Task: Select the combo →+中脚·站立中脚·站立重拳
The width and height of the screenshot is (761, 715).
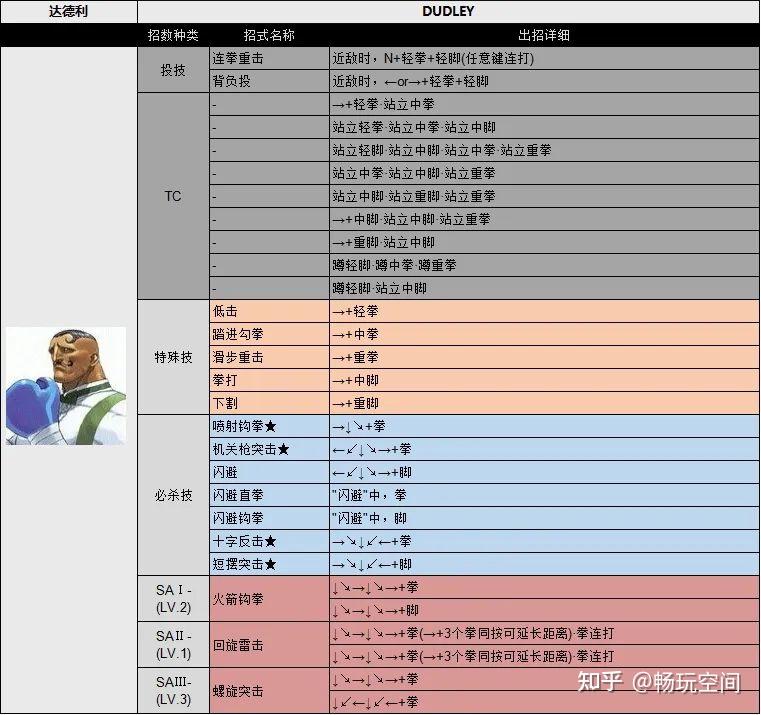Action: point(411,219)
